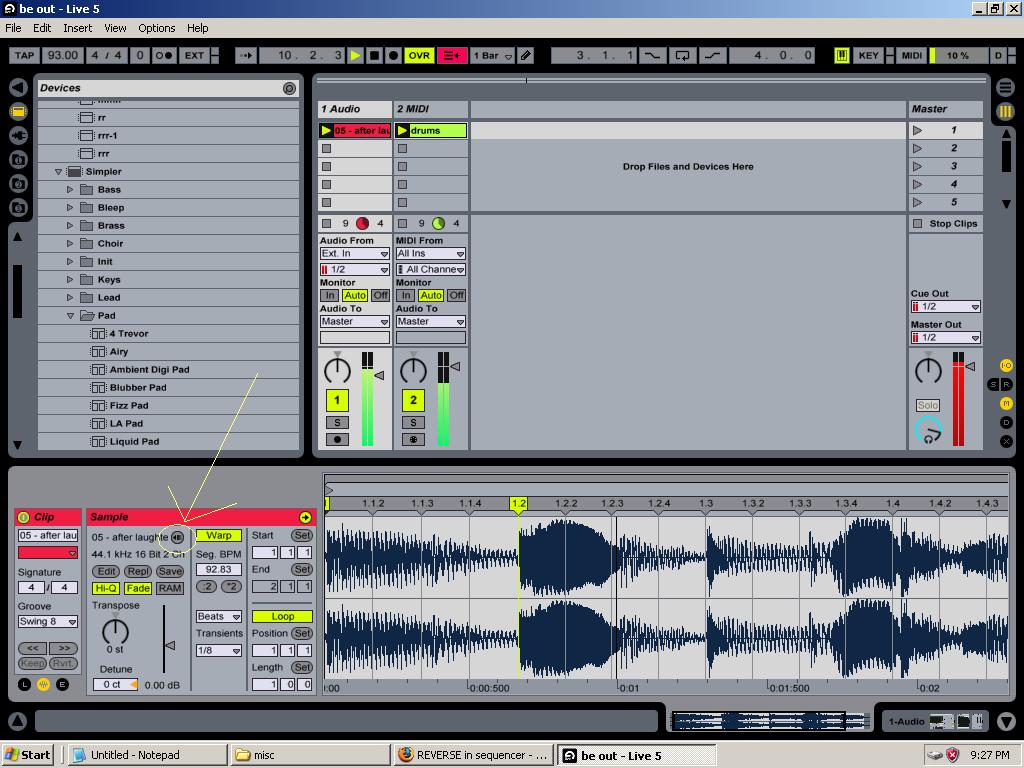Image resolution: width=1024 pixels, height=768 pixels.
Task: Toggle the Follow arrow button
Action: (x=246, y=56)
